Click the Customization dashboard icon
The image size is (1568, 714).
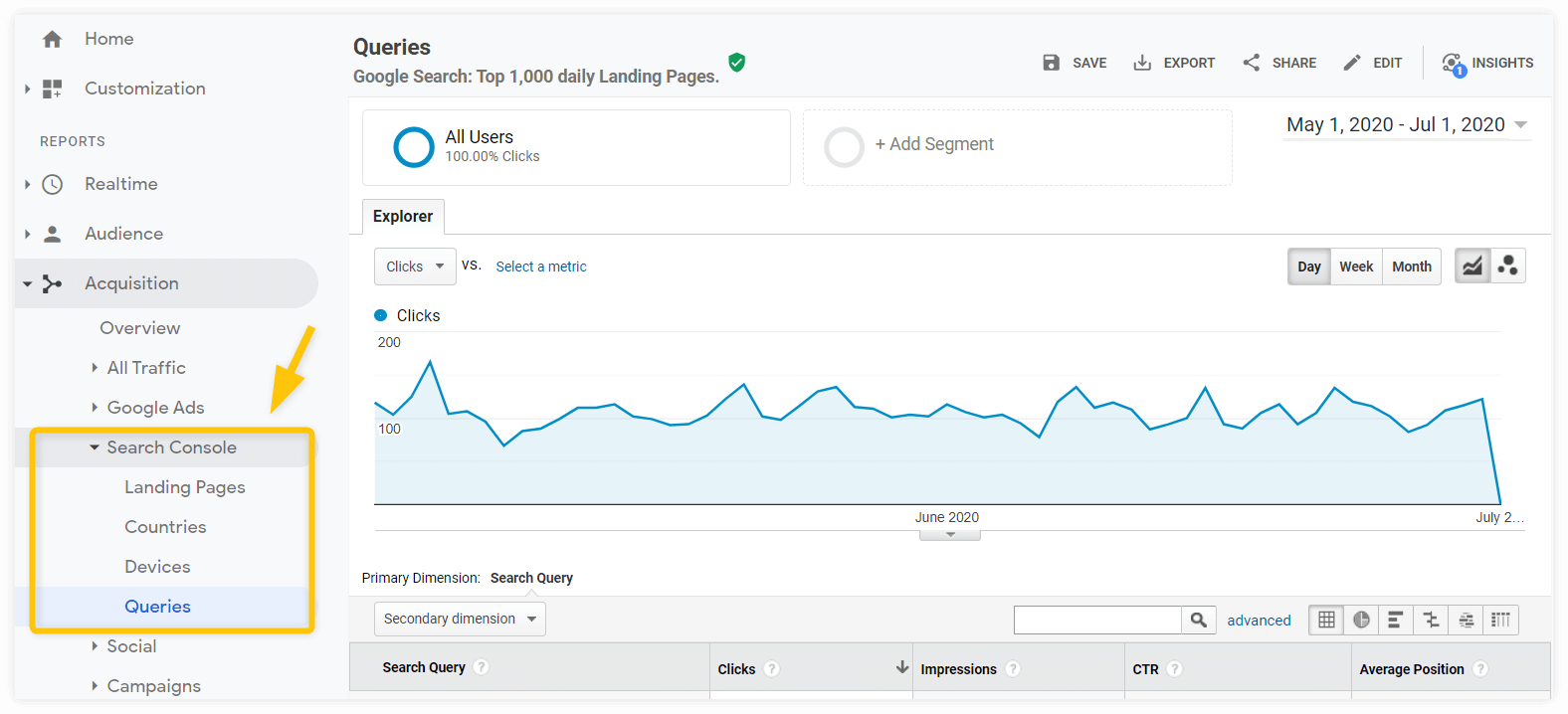coord(53,89)
